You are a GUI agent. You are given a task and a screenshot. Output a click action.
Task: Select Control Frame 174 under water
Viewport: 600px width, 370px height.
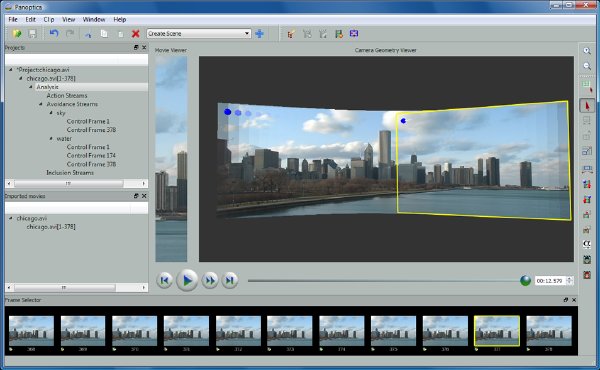click(x=91, y=155)
